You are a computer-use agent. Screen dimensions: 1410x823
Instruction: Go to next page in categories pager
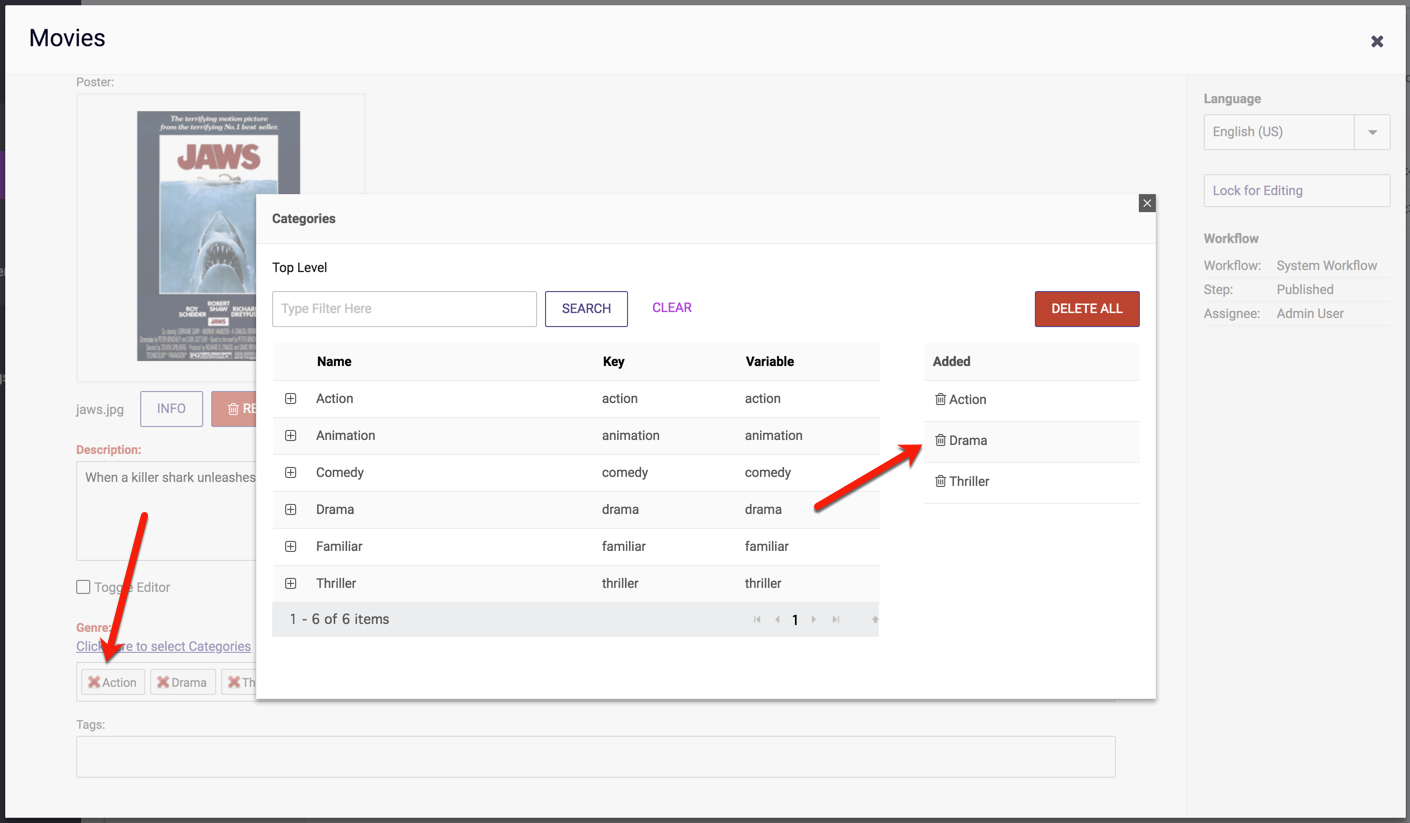(814, 620)
